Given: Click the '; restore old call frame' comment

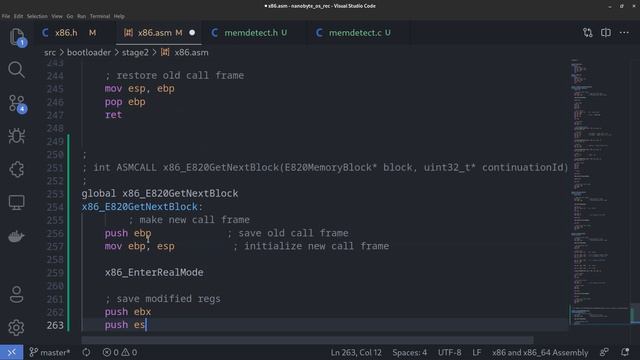Looking at the screenshot, I should (x=174, y=76).
